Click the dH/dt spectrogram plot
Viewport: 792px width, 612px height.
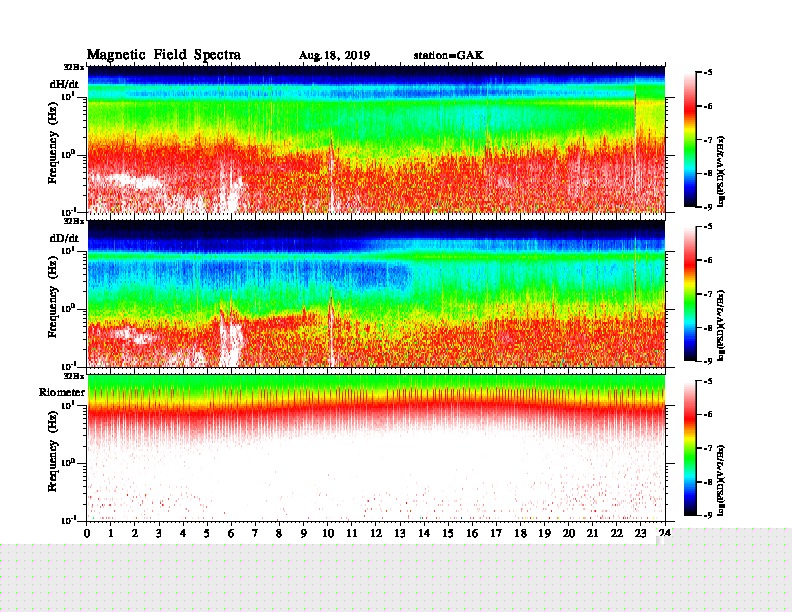point(376,139)
